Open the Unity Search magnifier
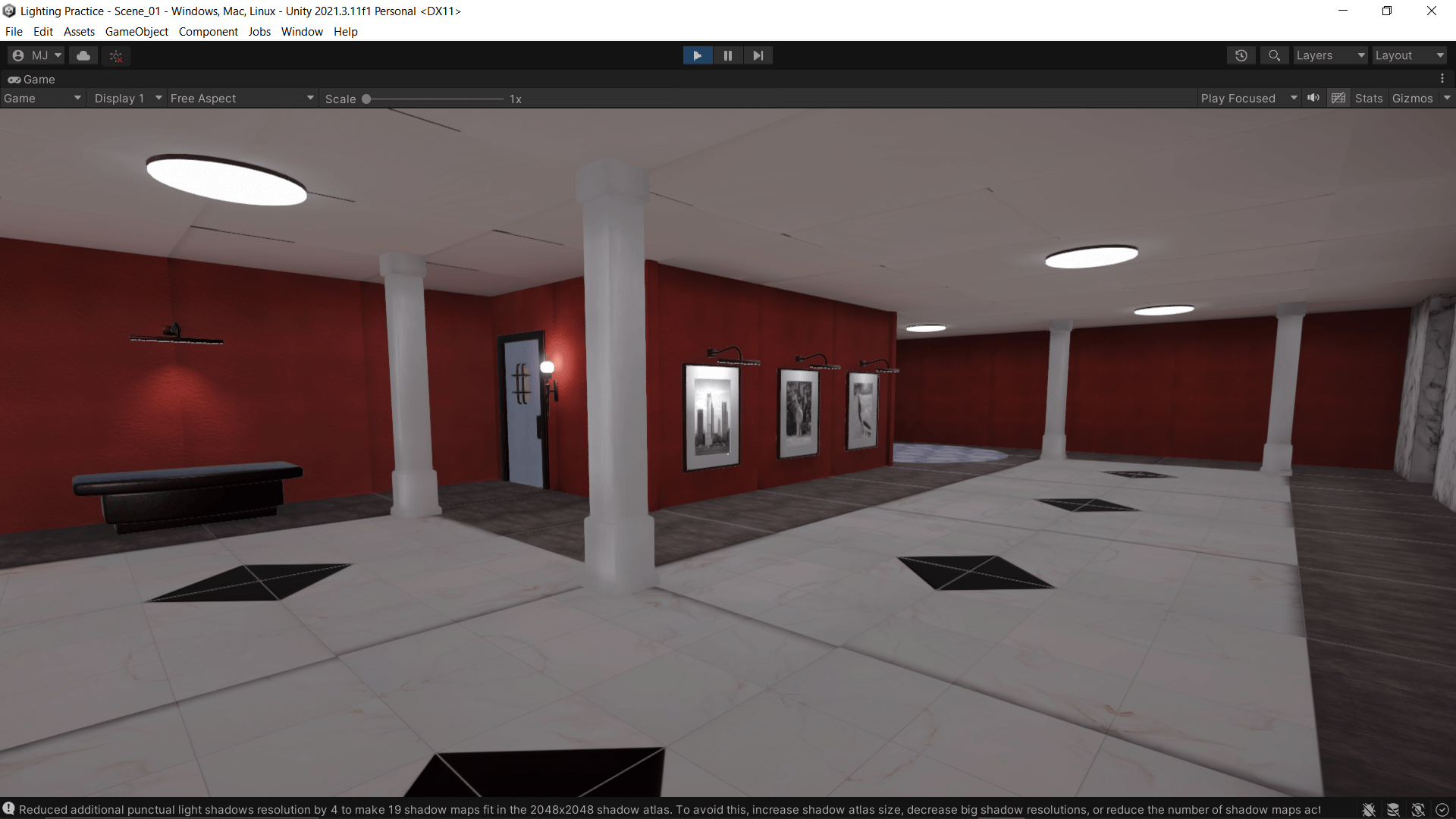 click(1274, 55)
